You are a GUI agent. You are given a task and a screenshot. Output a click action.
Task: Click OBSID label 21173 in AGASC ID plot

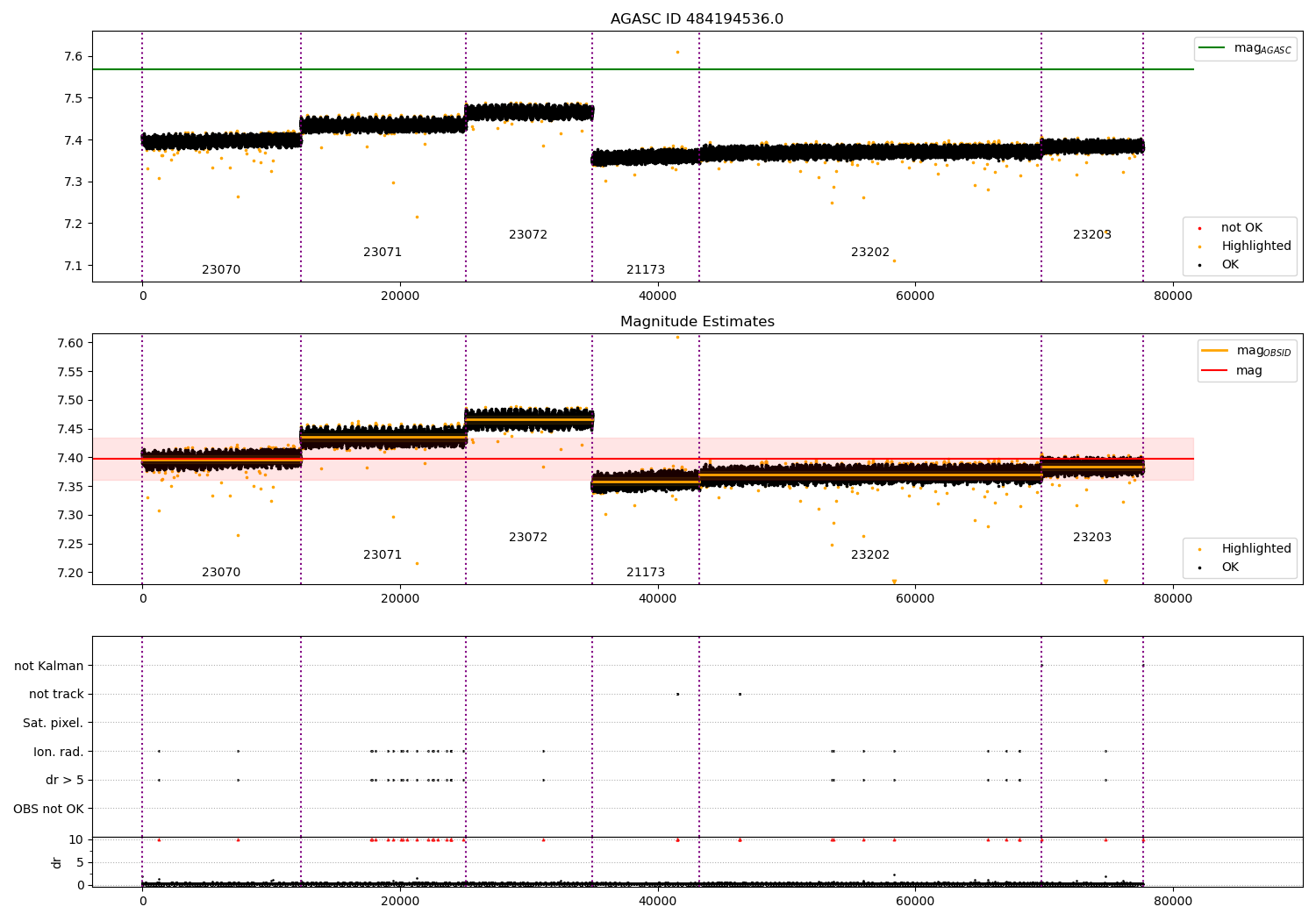point(646,270)
